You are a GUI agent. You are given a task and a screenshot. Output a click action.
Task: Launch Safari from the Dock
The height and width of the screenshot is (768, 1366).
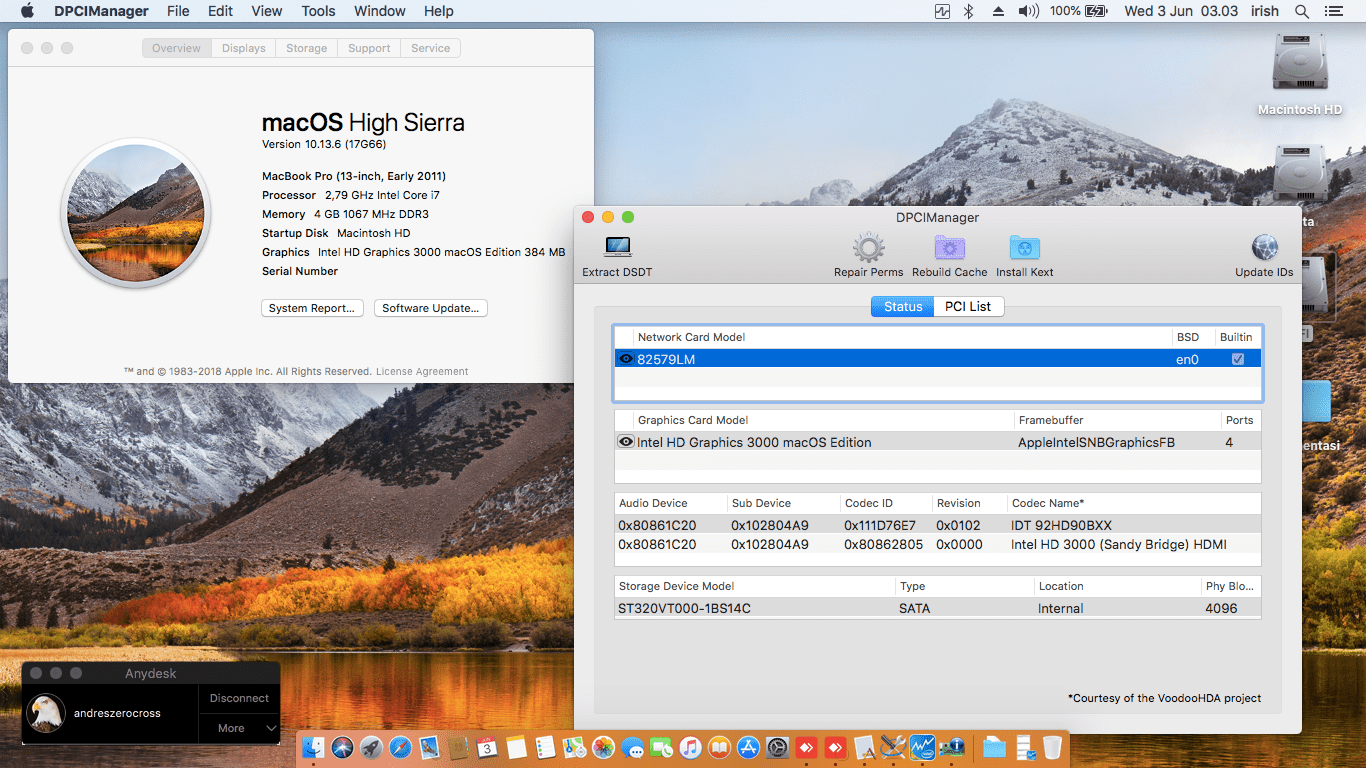(x=399, y=747)
